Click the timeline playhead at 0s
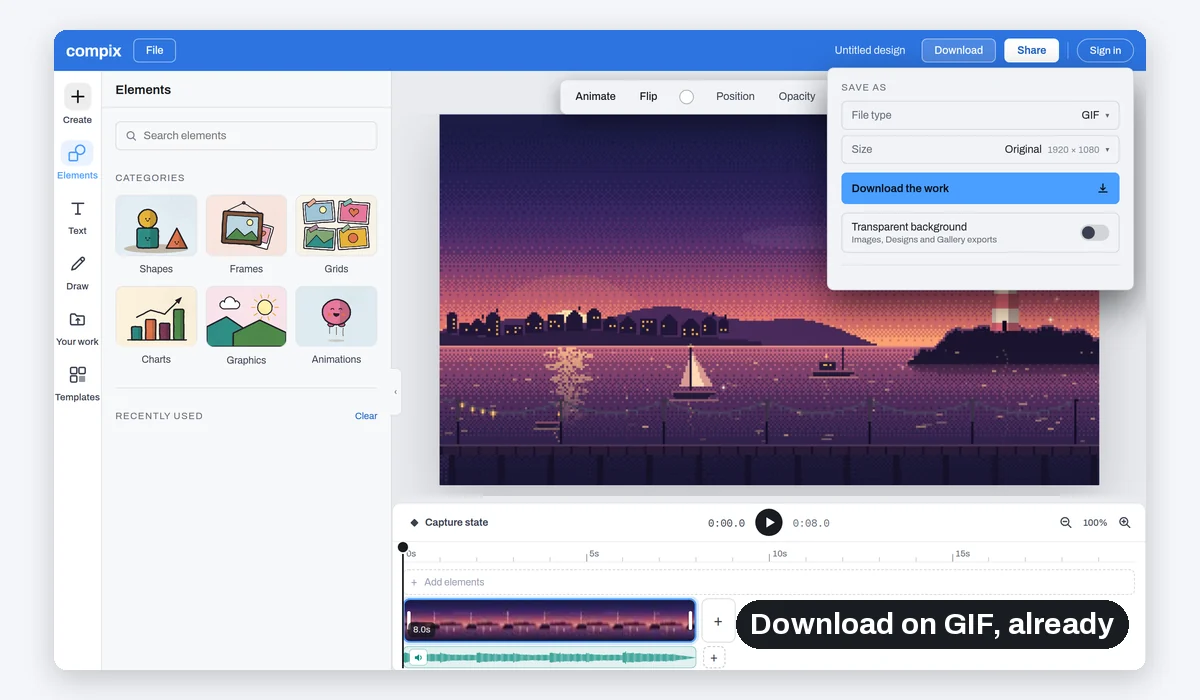1200x700 pixels. click(403, 547)
